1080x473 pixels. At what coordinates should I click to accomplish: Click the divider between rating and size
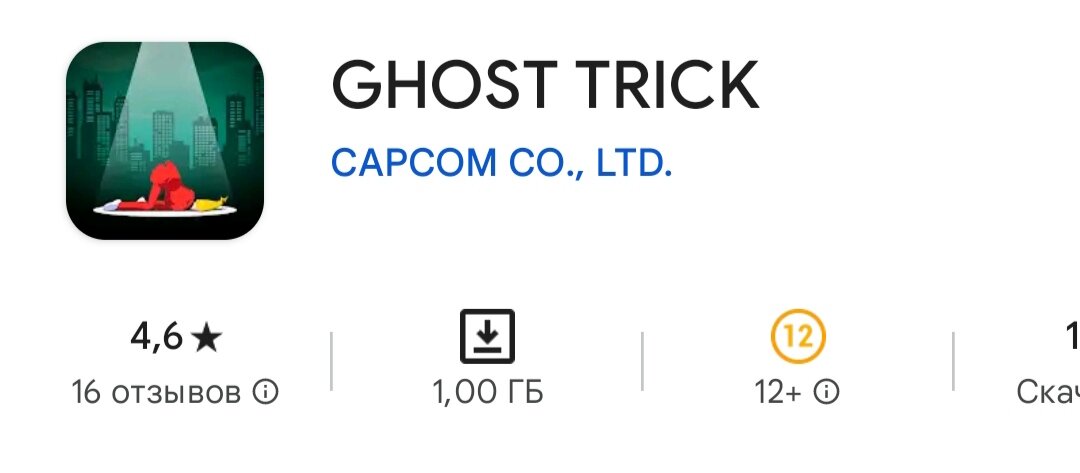click(x=331, y=361)
